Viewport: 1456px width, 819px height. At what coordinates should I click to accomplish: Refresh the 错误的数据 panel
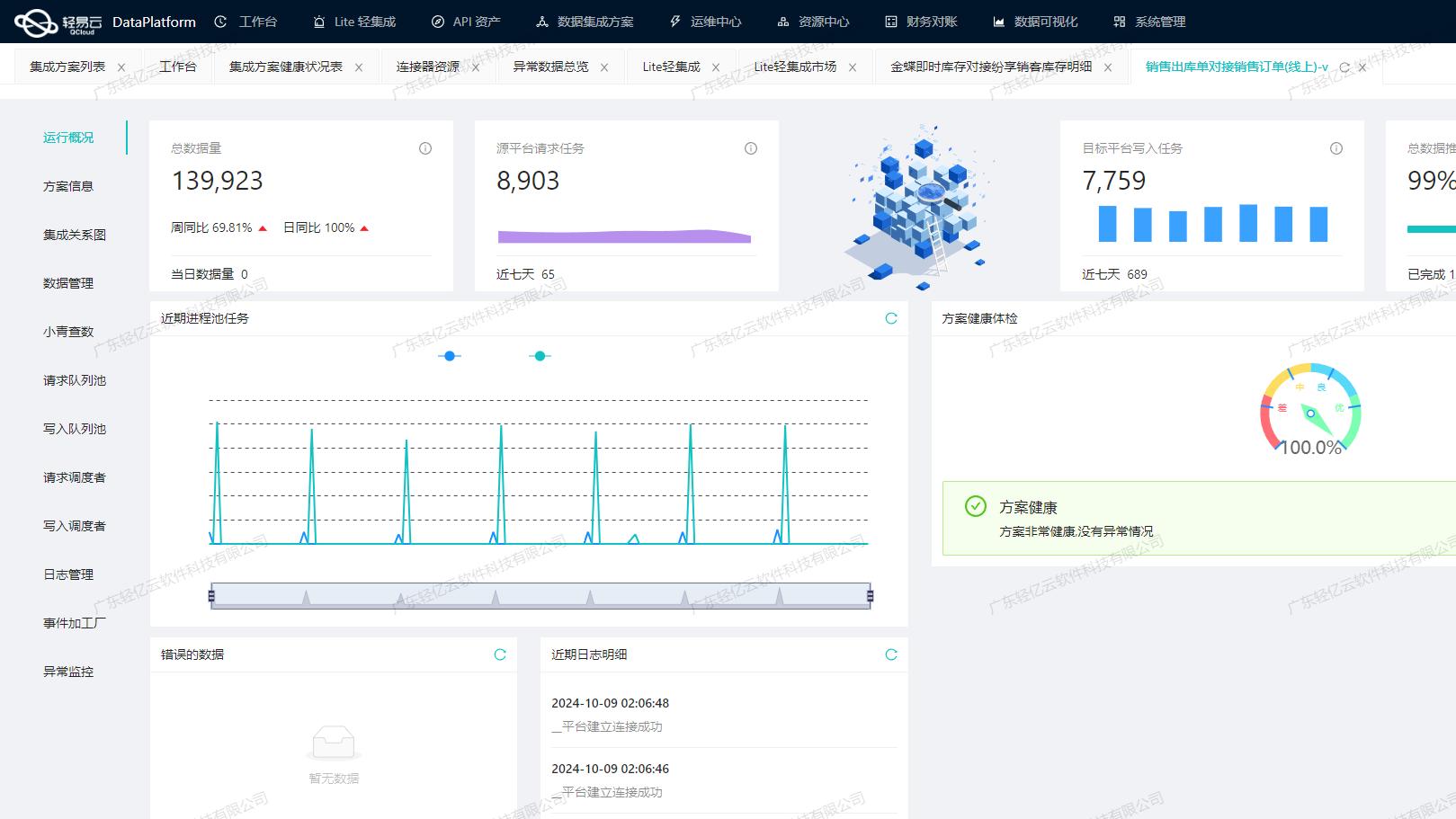click(501, 654)
